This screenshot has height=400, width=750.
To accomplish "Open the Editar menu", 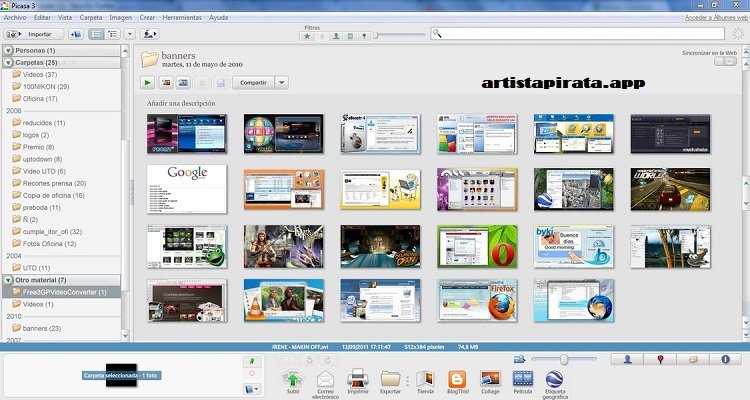I will tap(42, 17).
